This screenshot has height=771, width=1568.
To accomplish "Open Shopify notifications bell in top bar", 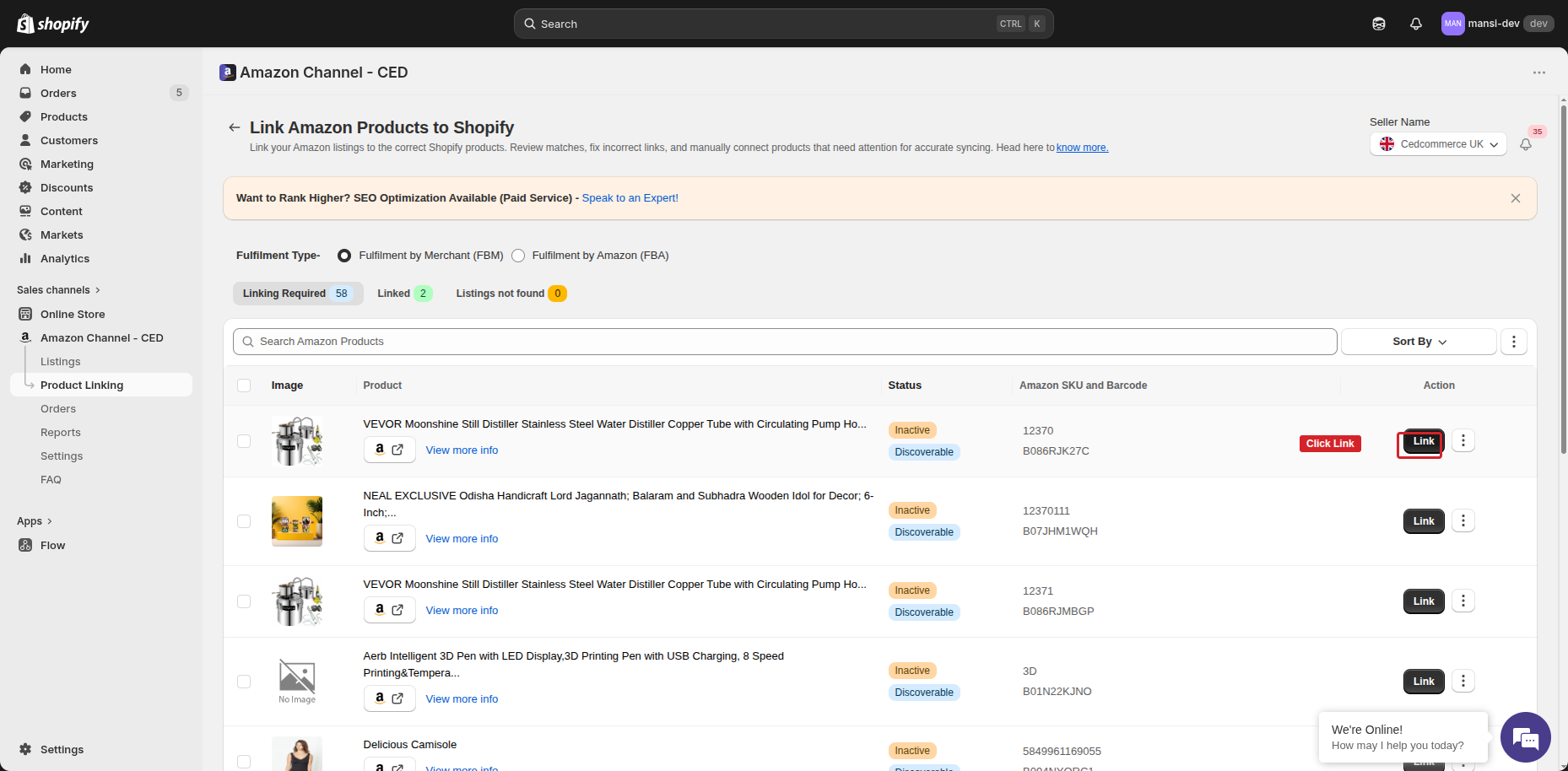I will (1416, 24).
